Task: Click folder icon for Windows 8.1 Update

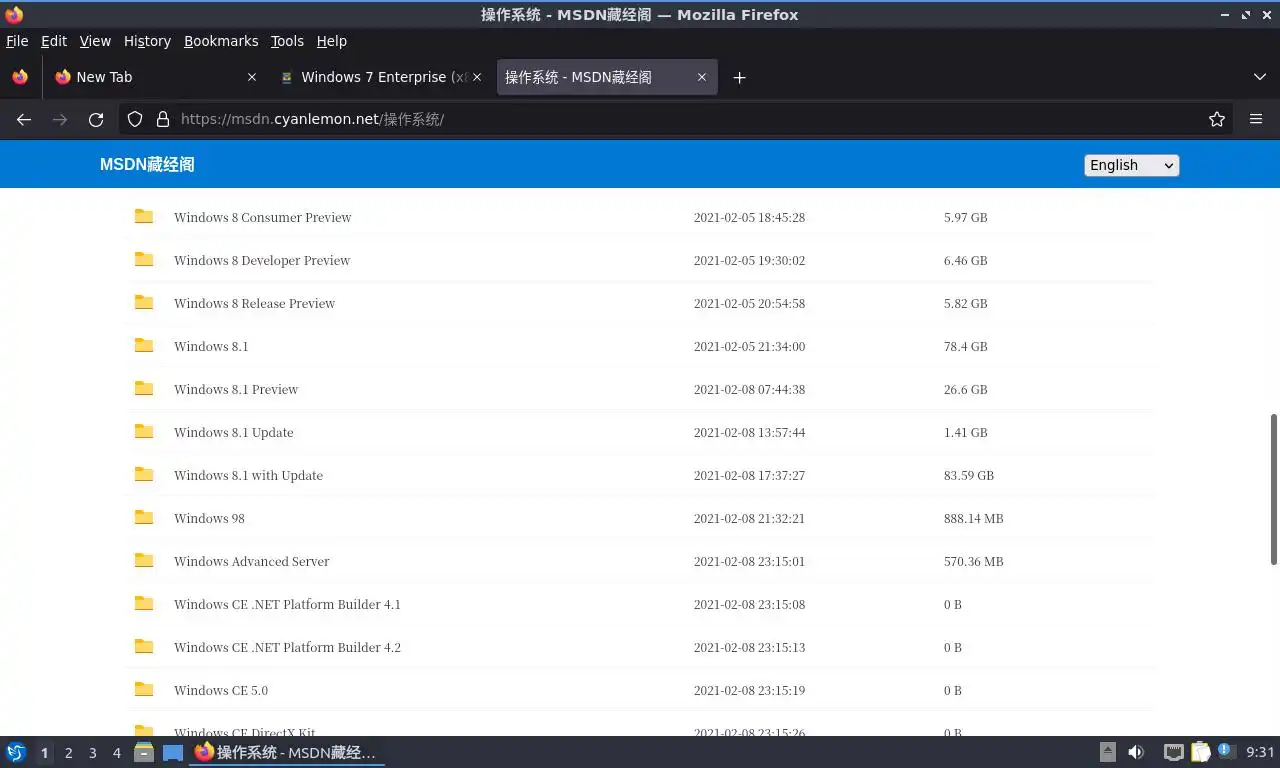Action: [144, 431]
